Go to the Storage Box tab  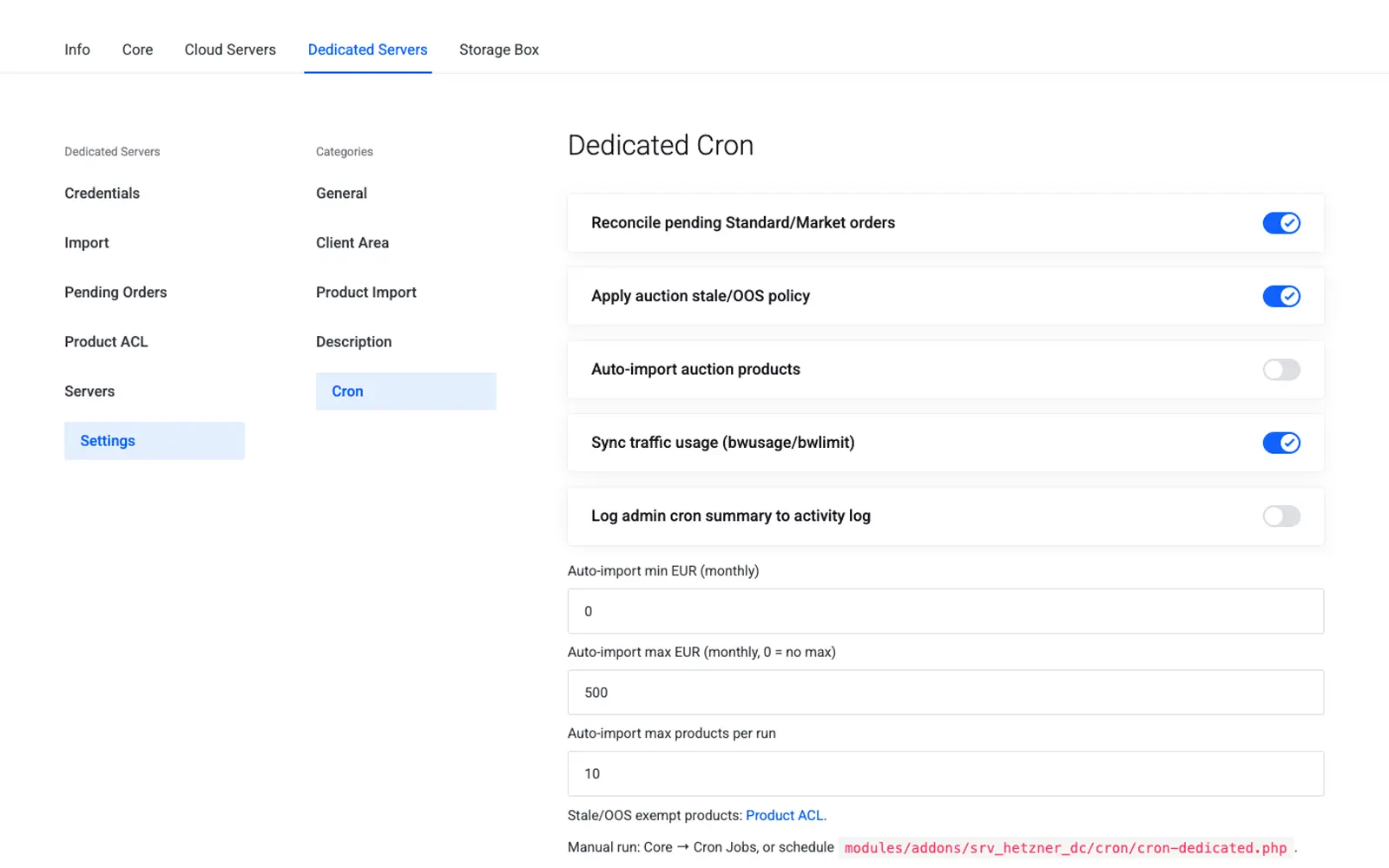coord(499,49)
